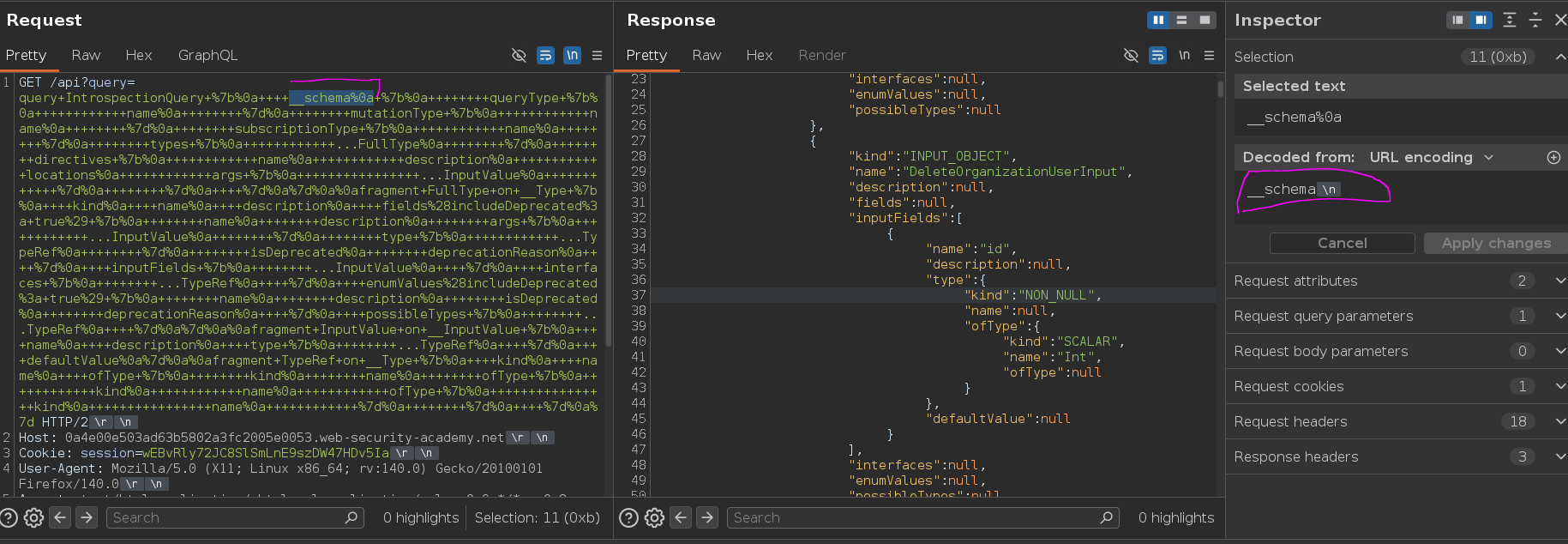Go to next match arrow in Response search

(706, 517)
